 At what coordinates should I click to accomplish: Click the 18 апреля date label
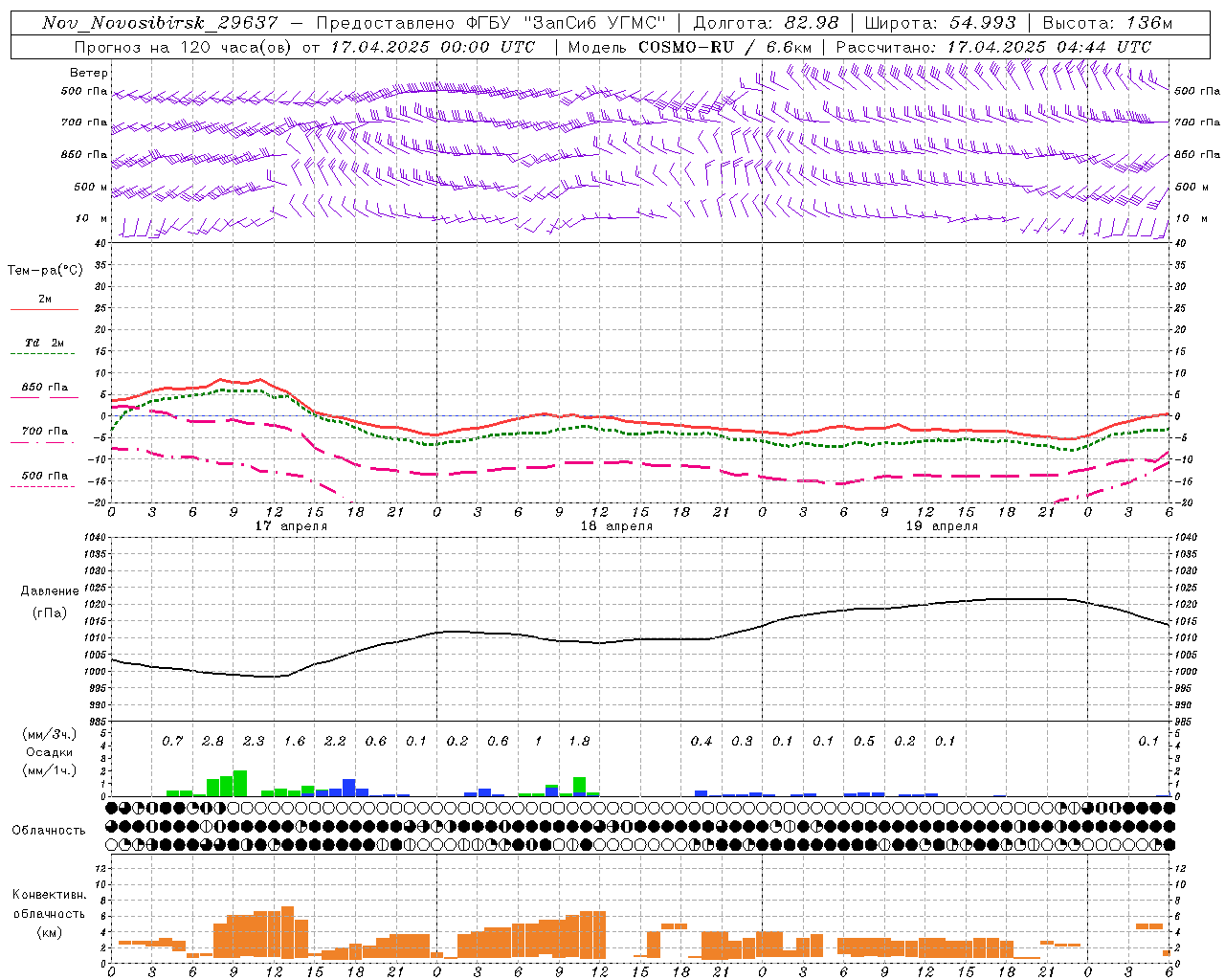[x=616, y=525]
